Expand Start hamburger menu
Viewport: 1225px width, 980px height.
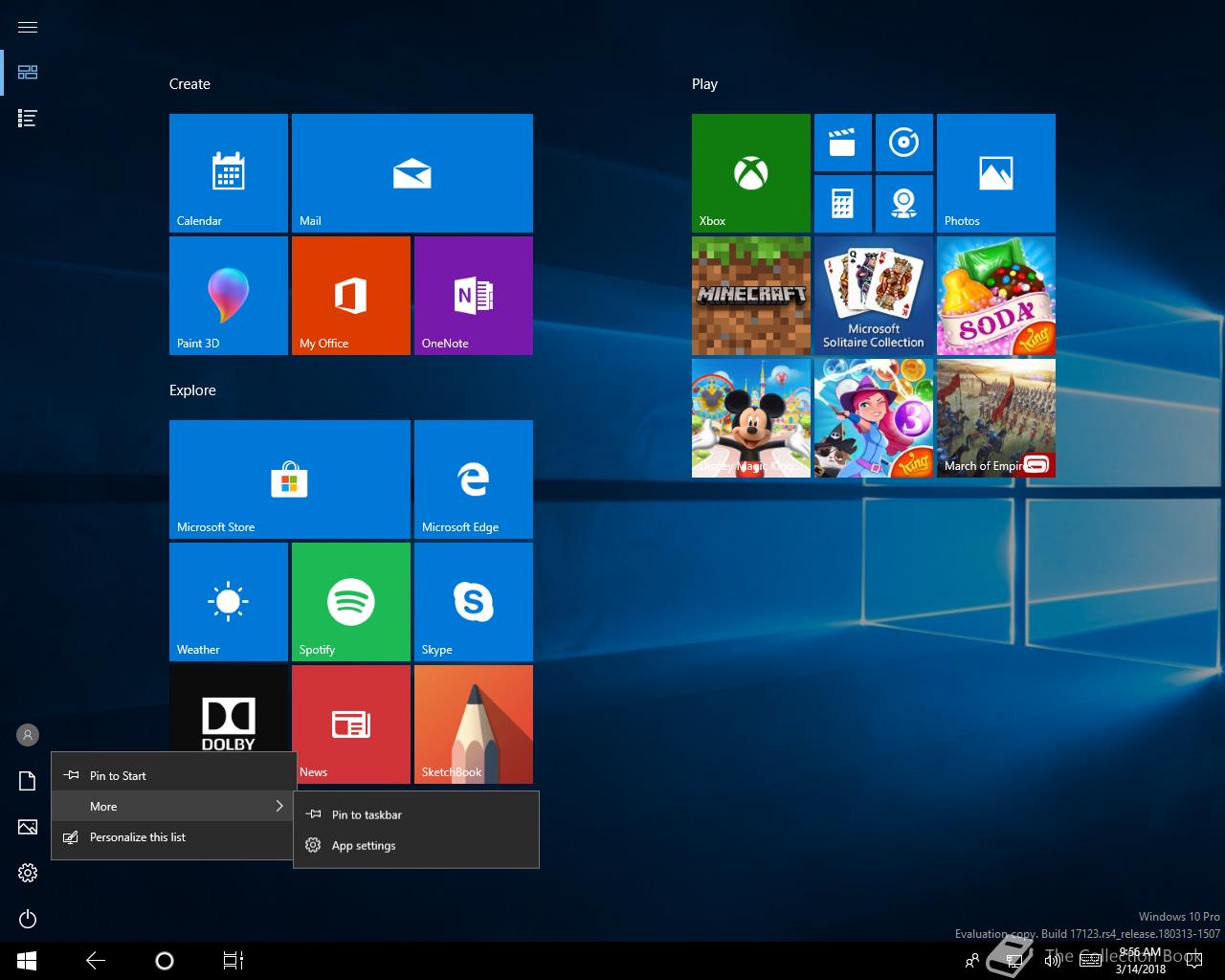click(x=28, y=27)
